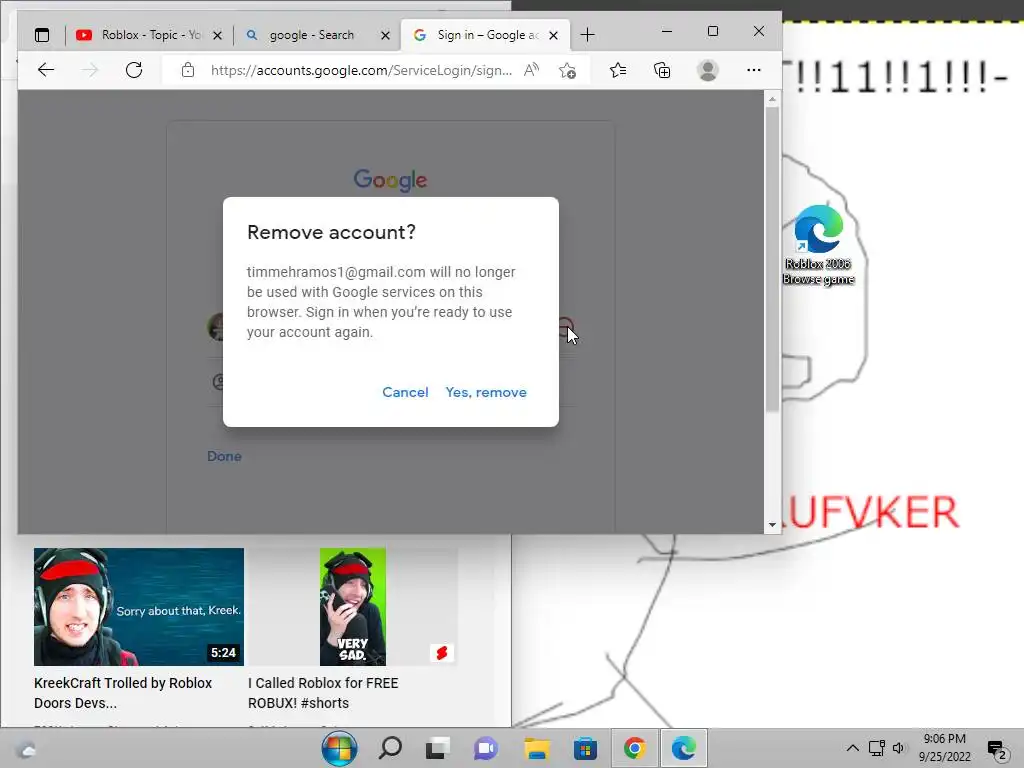Close the Roblox - Topic tab

217,35
